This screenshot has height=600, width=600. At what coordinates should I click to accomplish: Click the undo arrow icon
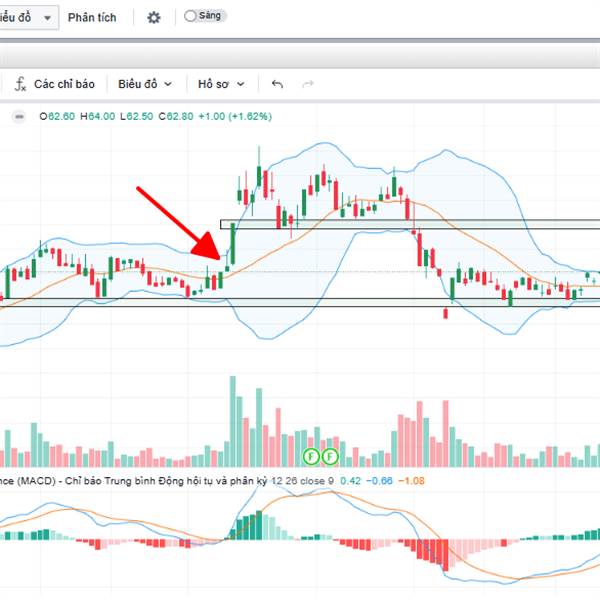pos(277,84)
